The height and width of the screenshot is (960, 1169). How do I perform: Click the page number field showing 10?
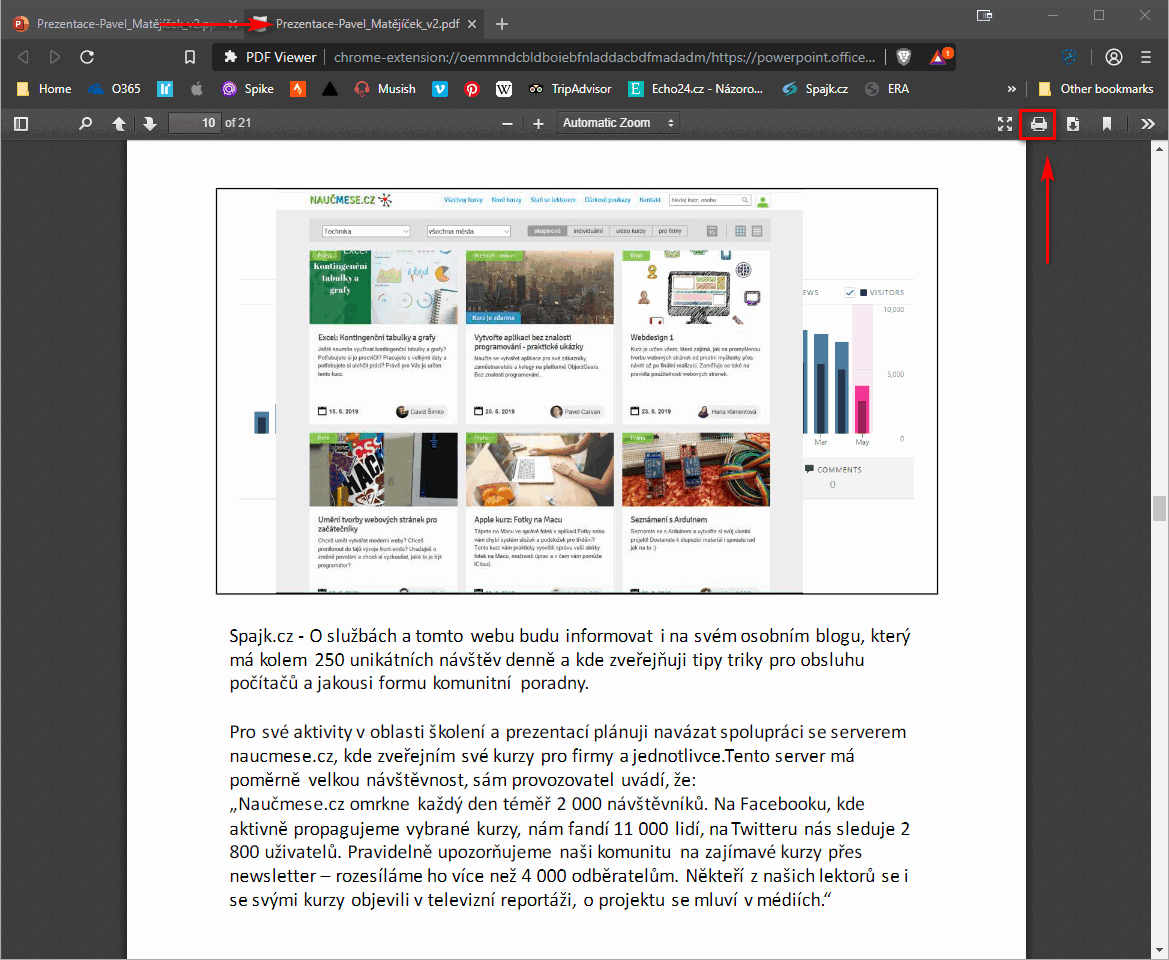pos(195,123)
